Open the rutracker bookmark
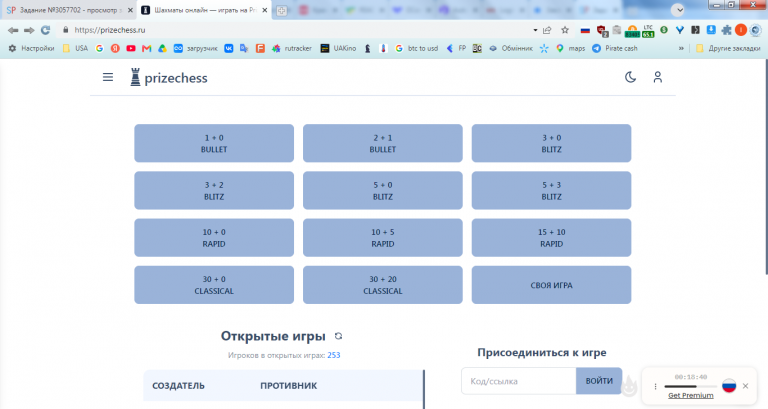 [x=292, y=48]
